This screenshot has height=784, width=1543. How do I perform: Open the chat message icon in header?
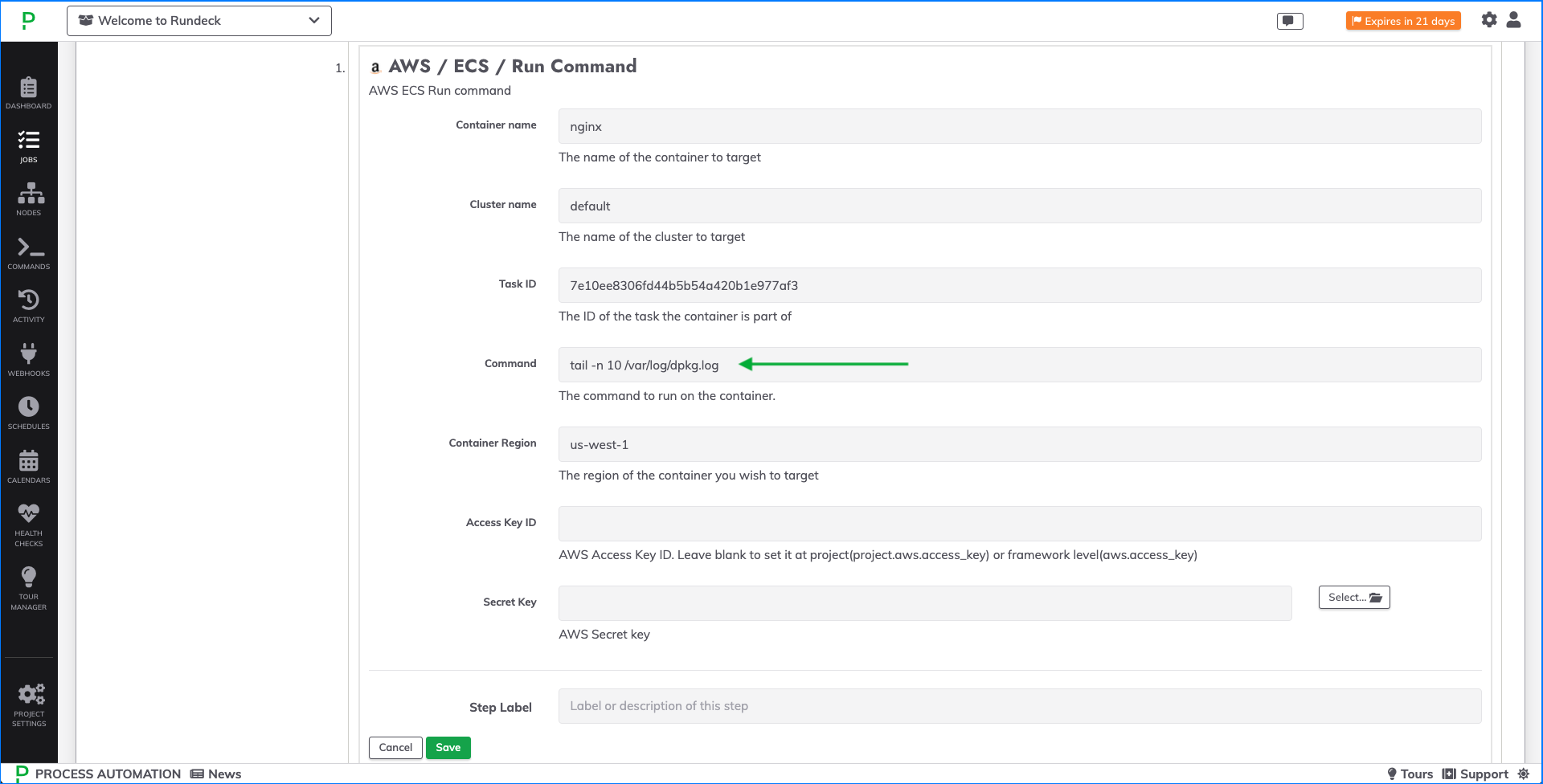click(x=1290, y=21)
